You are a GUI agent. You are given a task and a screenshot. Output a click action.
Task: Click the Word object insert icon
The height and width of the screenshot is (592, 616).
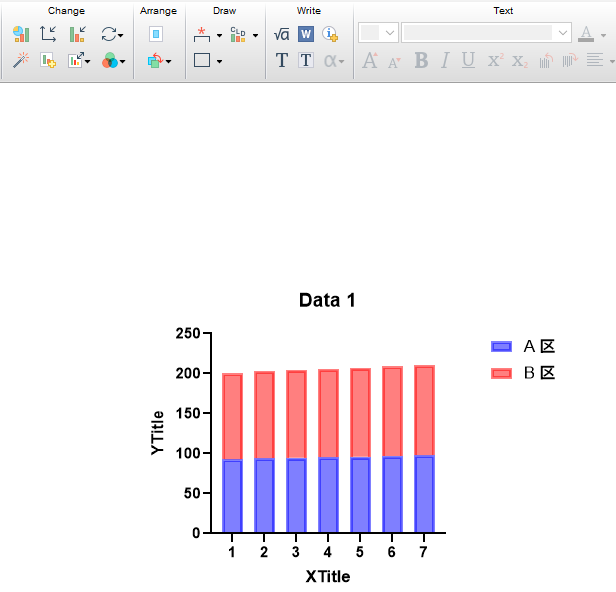[x=306, y=34]
